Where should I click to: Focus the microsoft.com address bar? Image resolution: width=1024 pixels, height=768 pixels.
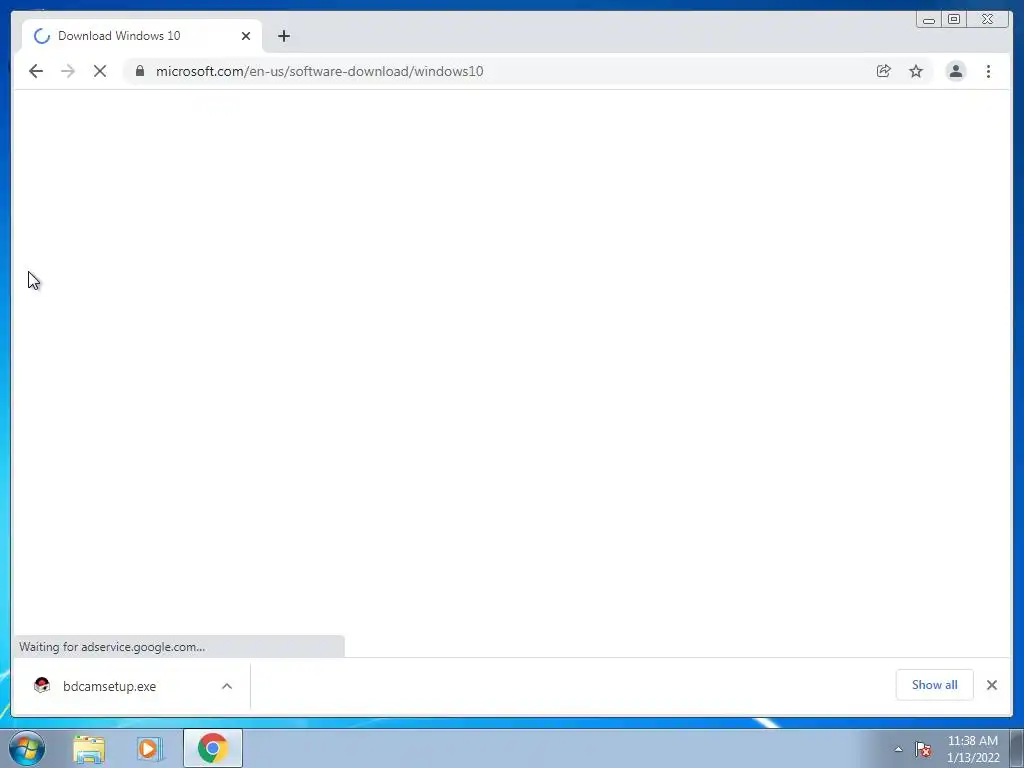pos(509,71)
